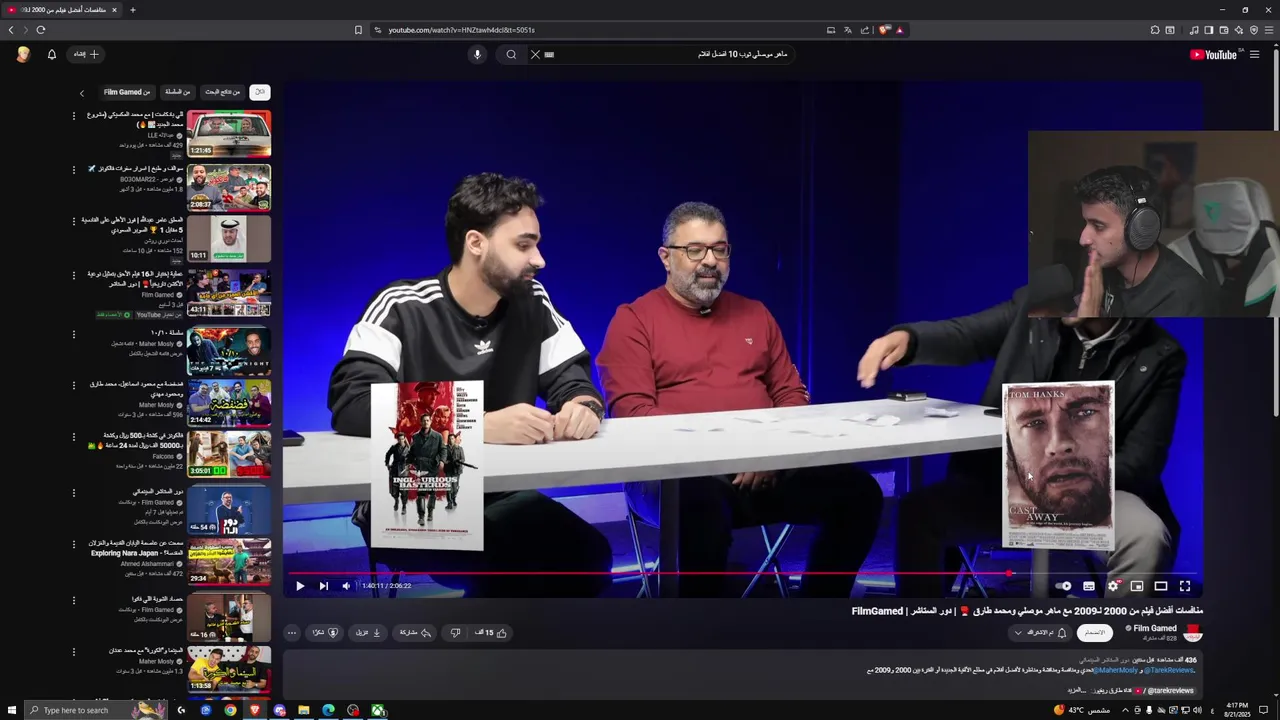Open video player settings gear

coord(1113,586)
